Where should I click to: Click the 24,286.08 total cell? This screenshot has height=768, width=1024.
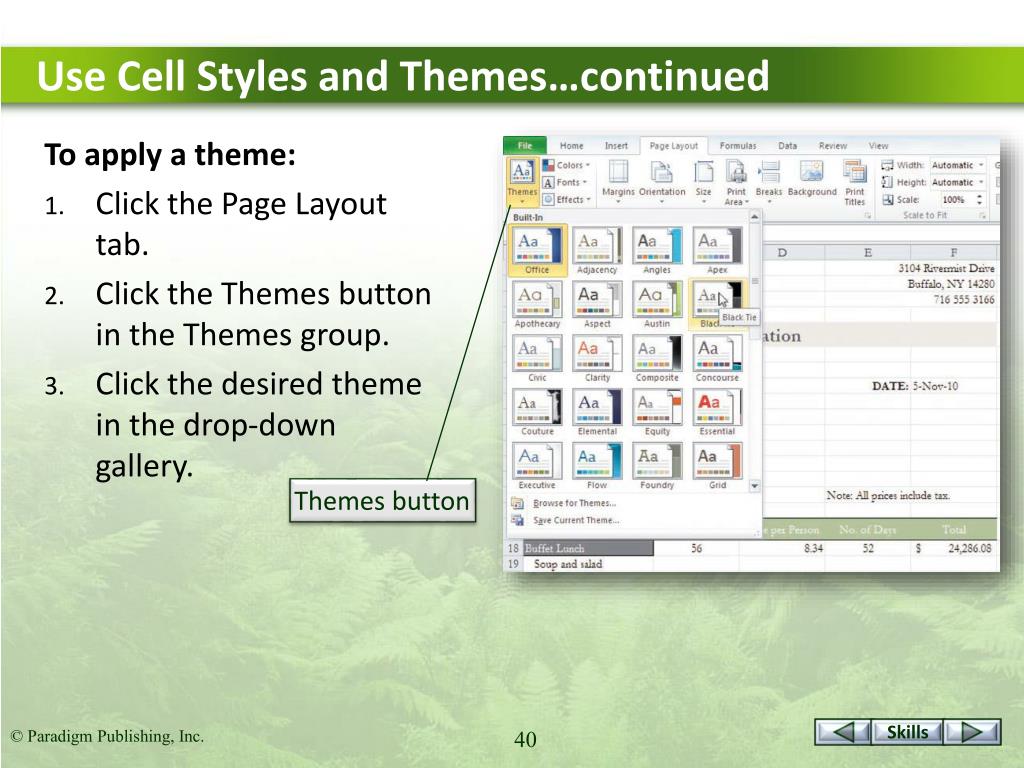tap(953, 549)
